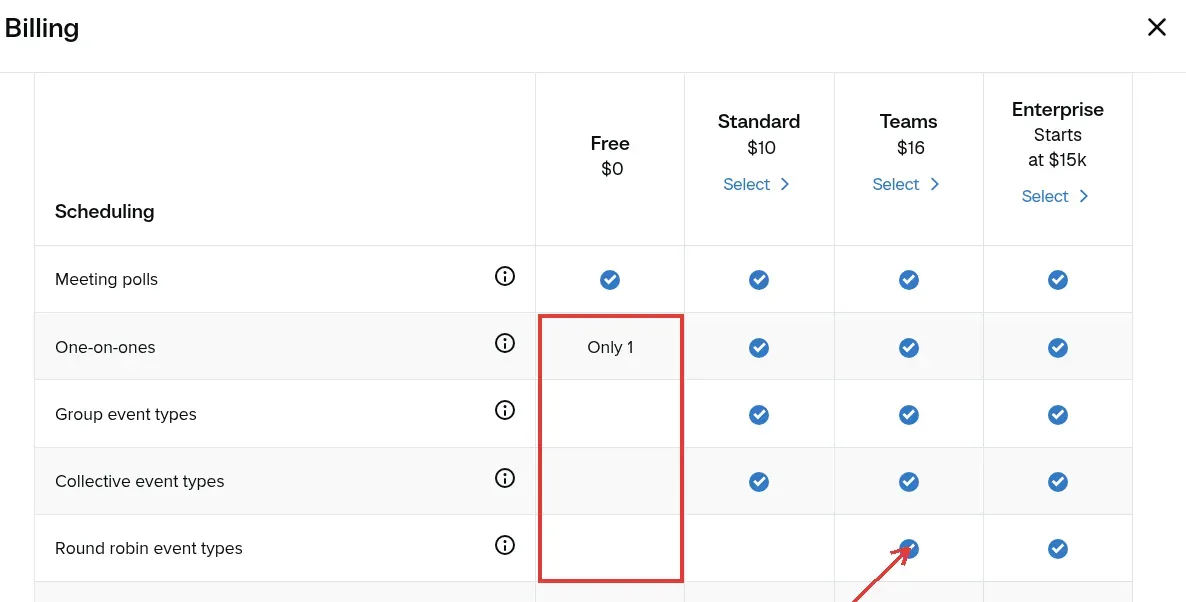Click the 'Round robin event types' label

(149, 549)
